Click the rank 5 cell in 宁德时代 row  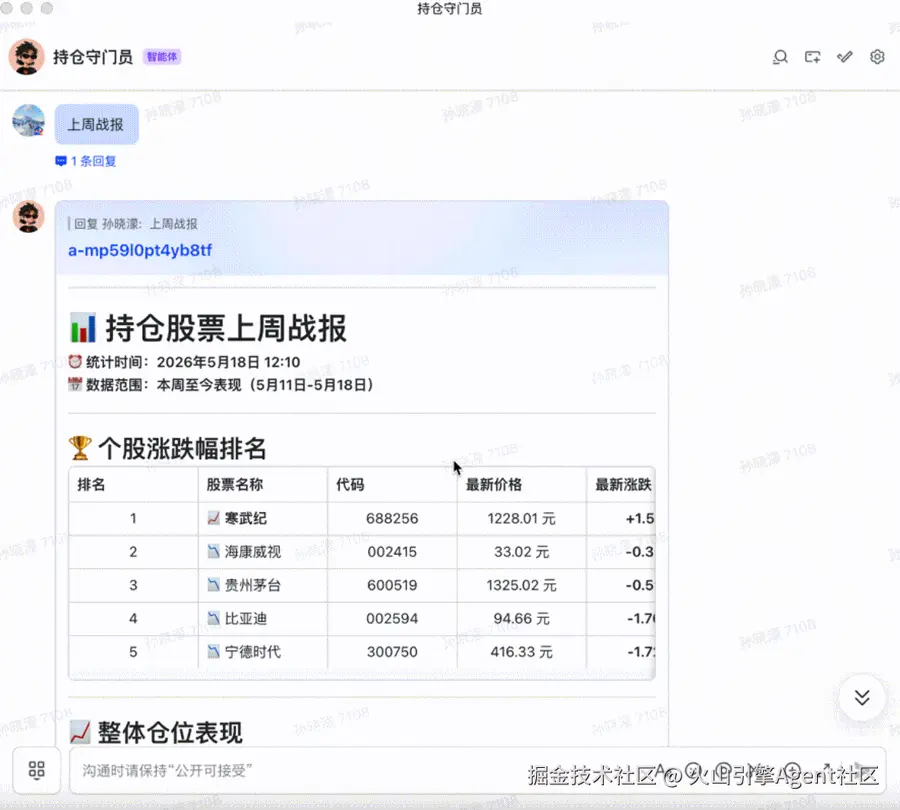point(133,652)
